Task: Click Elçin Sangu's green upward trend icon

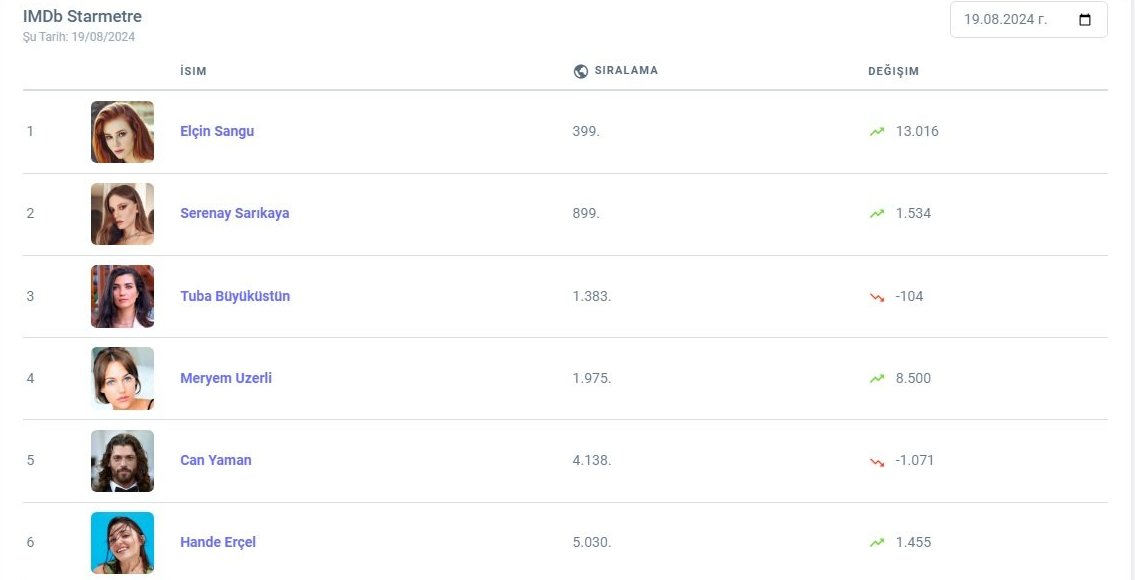Action: point(877,131)
